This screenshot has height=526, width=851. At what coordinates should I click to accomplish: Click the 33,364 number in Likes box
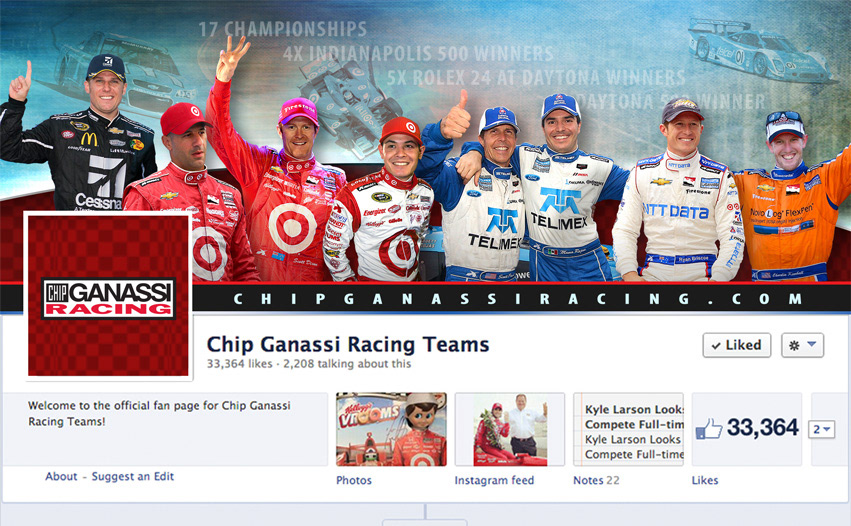click(x=763, y=428)
